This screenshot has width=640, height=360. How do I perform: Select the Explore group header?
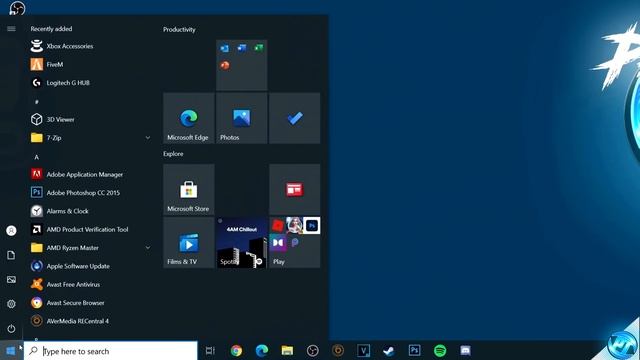click(173, 154)
